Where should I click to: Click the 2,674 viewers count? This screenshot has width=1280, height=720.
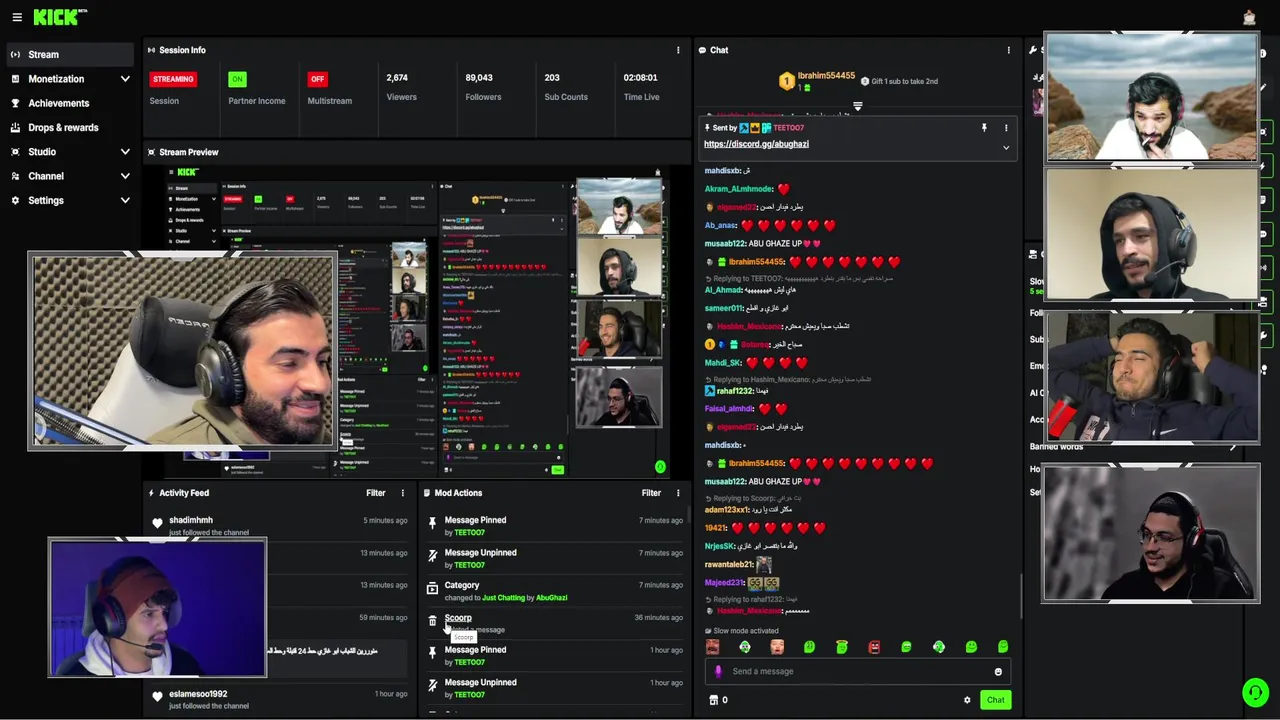pyautogui.click(x=397, y=78)
